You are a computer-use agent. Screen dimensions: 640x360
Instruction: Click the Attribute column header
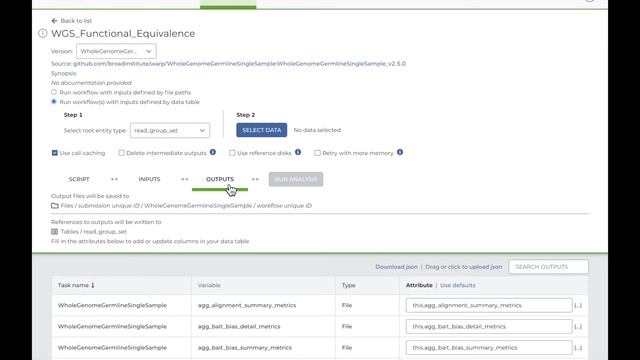[x=419, y=285]
